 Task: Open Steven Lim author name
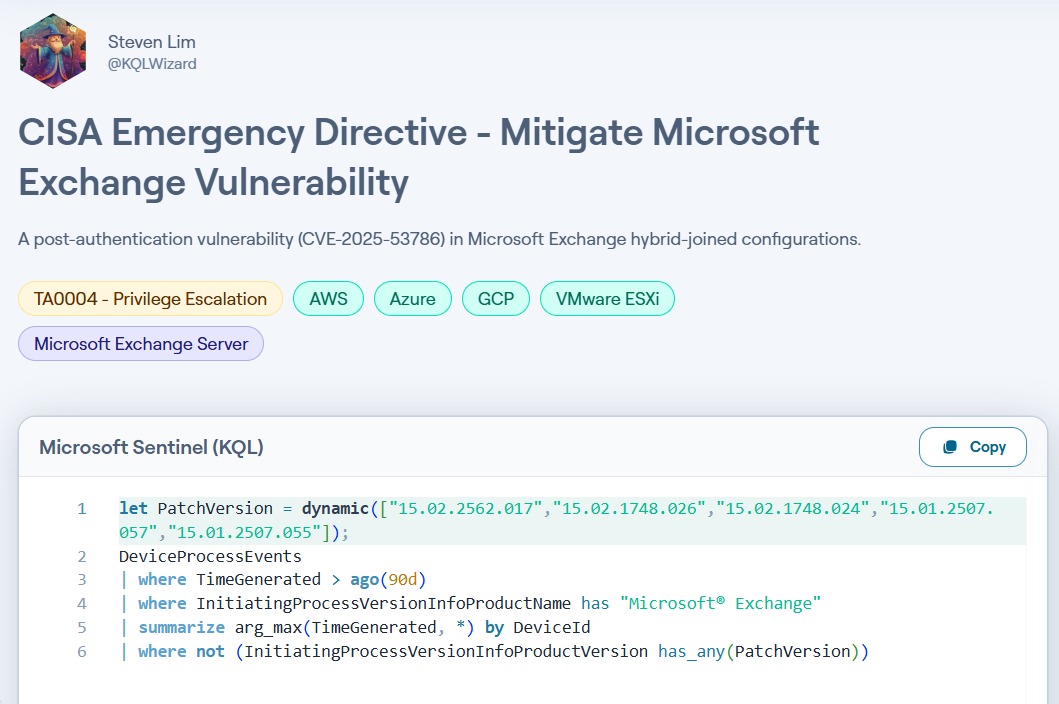pos(151,42)
